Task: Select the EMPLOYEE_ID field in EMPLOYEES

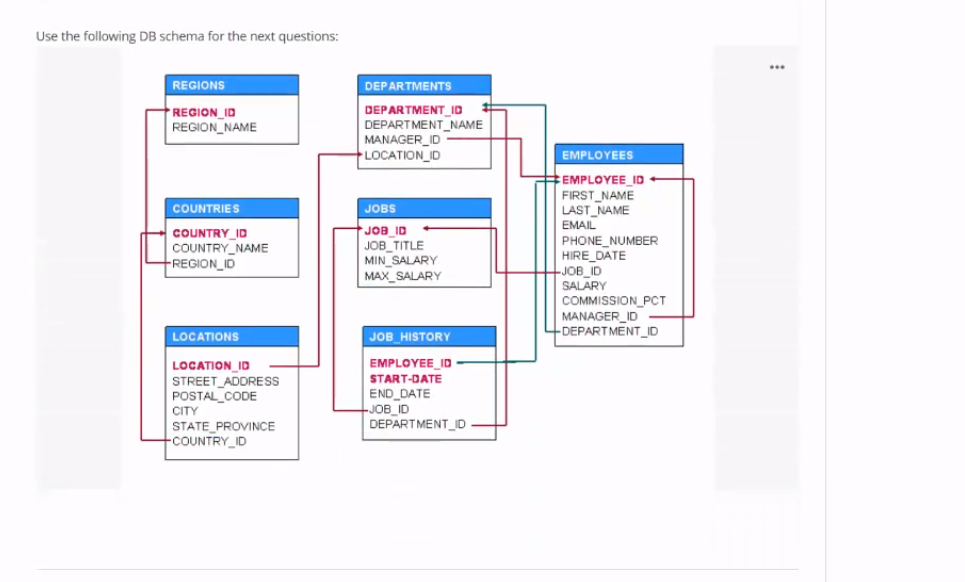Action: [600, 179]
